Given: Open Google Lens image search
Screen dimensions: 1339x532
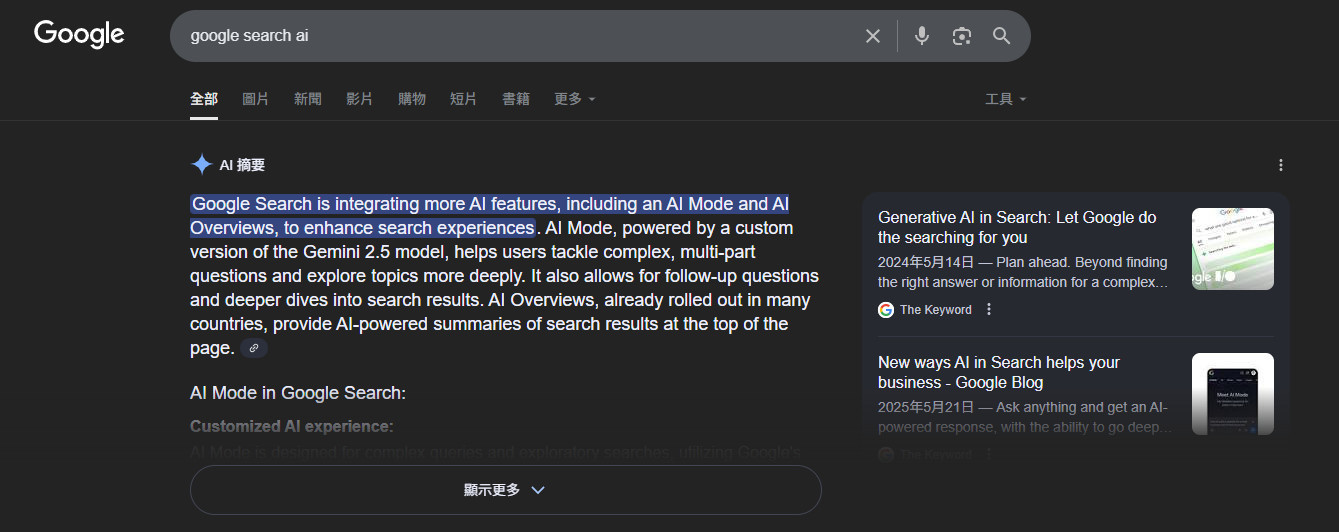Looking at the screenshot, I should click(962, 36).
